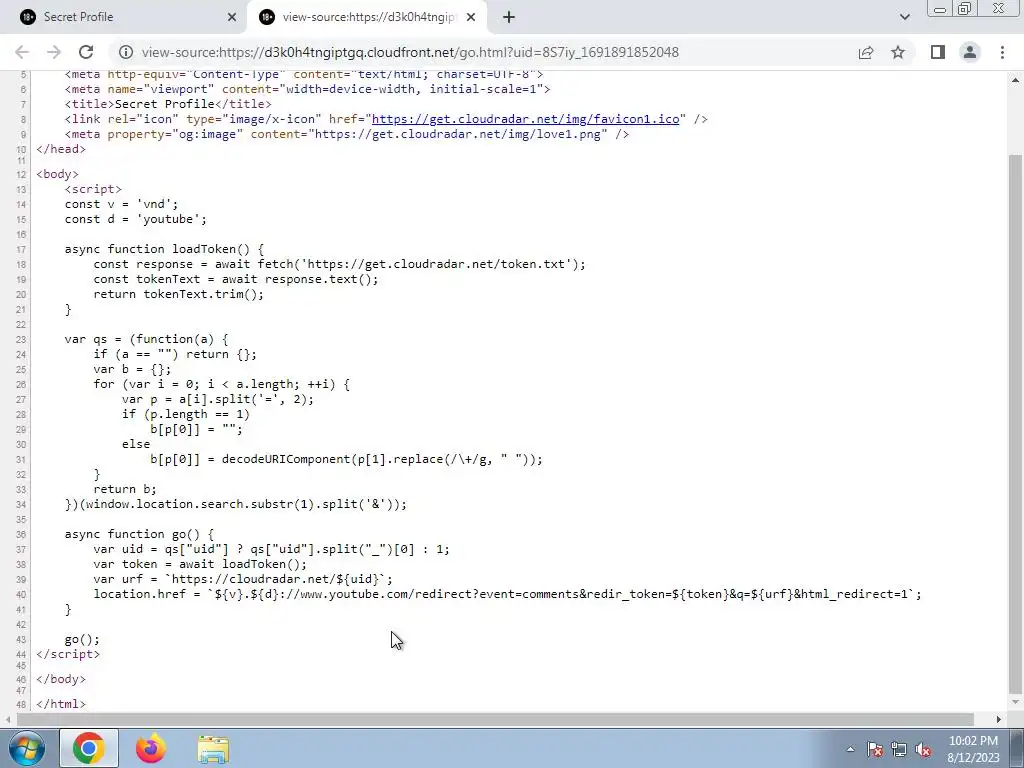Image resolution: width=1024 pixels, height=768 pixels.
Task: Click the '<body>' tag line
Action: click(x=57, y=174)
